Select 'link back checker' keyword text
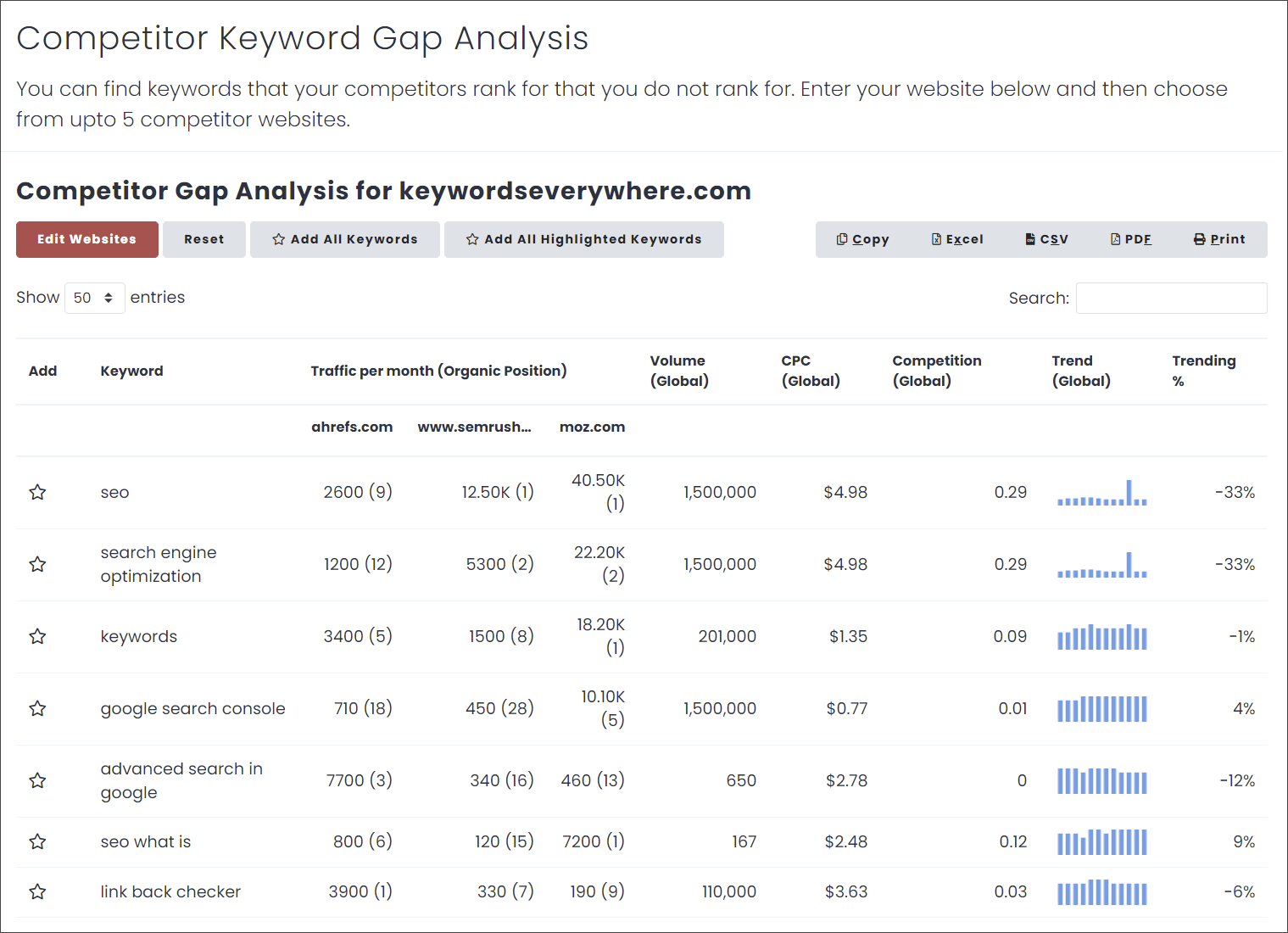 pos(170,891)
